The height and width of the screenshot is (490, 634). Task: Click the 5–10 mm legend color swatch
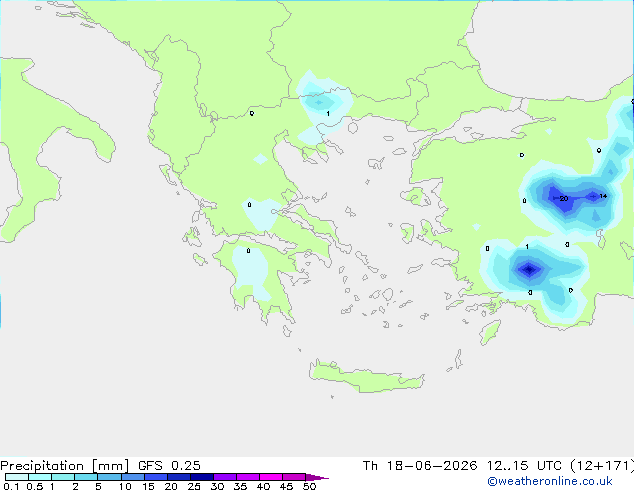(109, 477)
